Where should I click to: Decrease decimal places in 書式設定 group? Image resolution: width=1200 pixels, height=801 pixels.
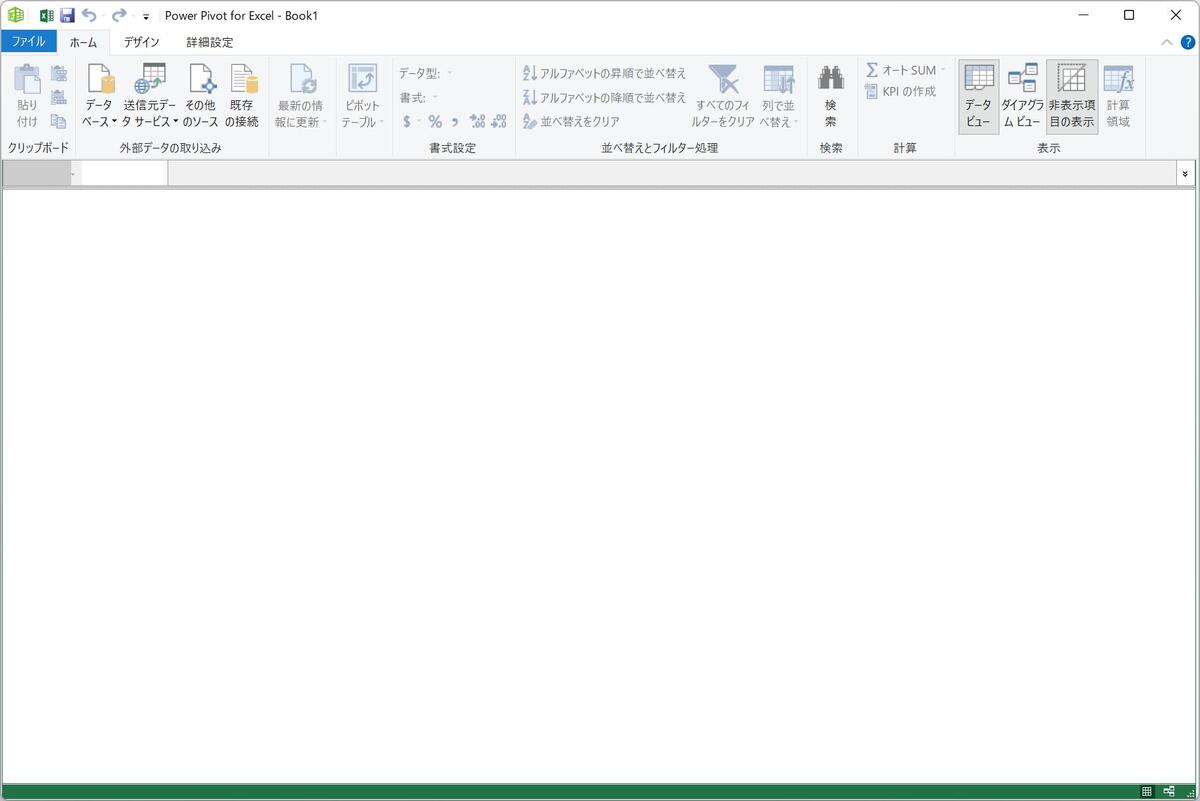pyautogui.click(x=499, y=121)
